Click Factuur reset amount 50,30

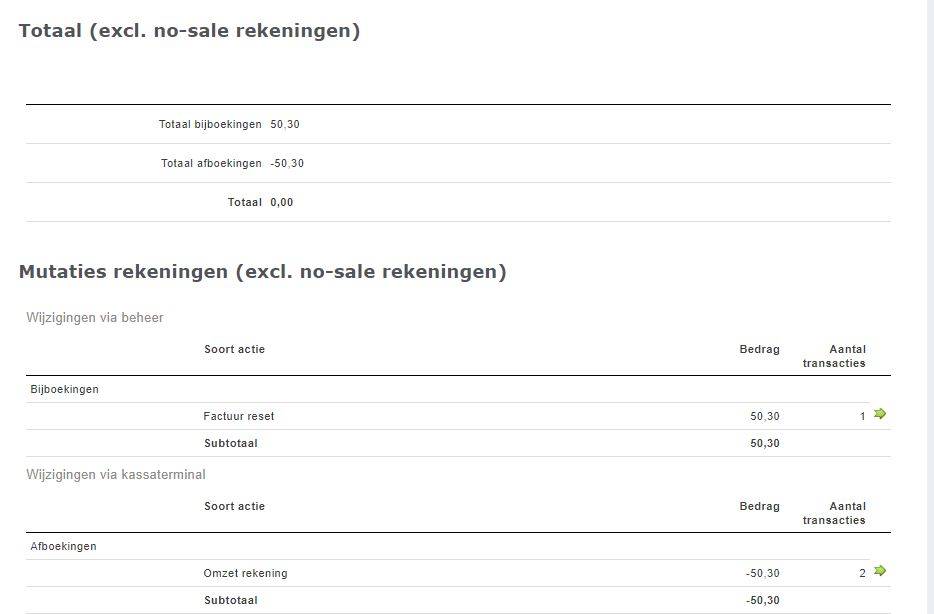point(765,416)
